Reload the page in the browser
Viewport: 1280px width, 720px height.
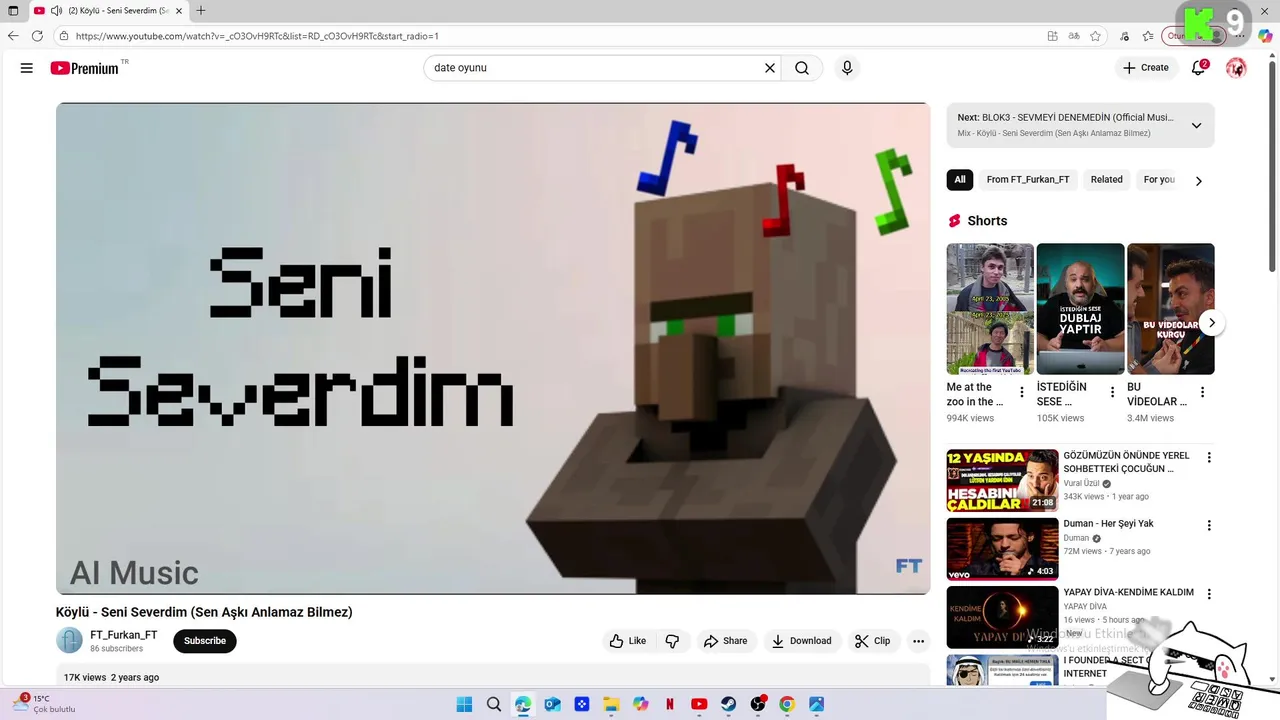(37, 36)
